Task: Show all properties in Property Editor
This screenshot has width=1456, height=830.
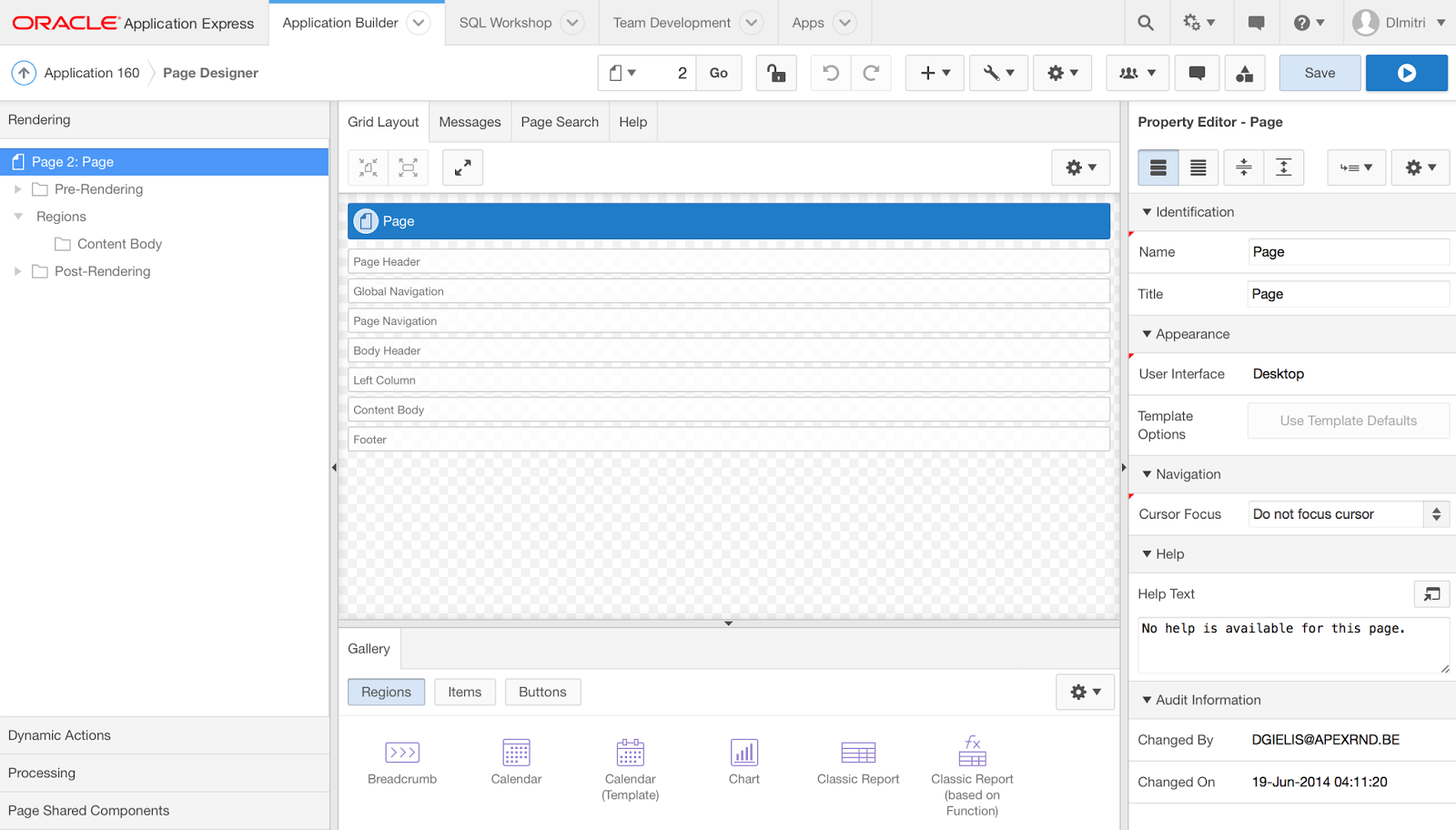Action: pos(1198,167)
